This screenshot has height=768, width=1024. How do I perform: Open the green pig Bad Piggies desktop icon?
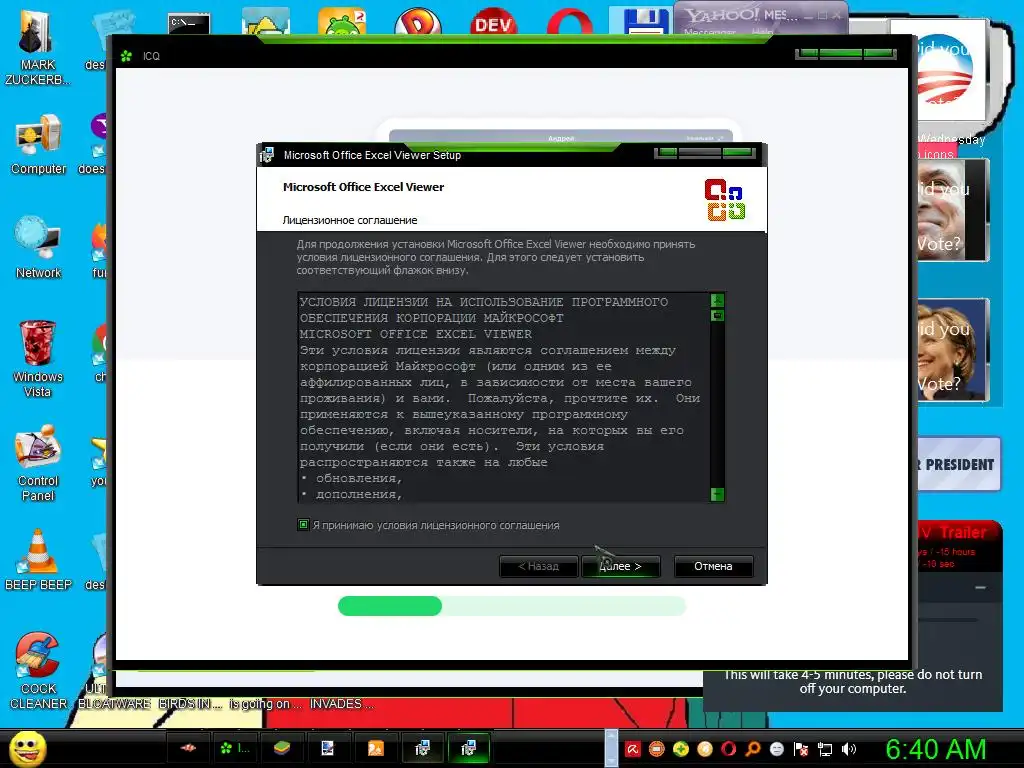click(x=342, y=22)
